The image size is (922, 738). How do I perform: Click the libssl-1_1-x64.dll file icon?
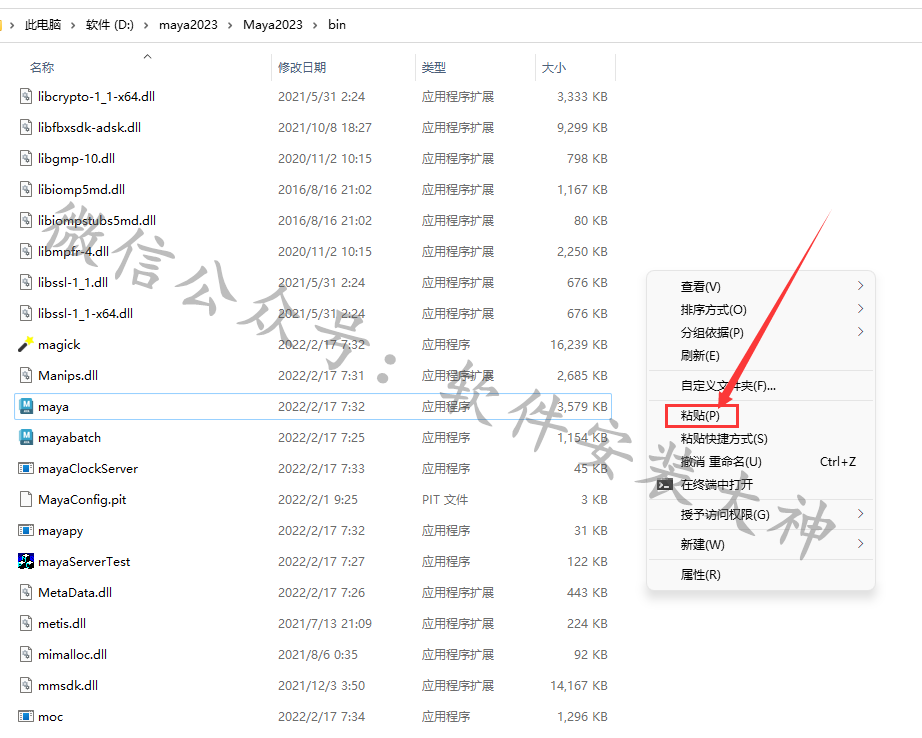pos(26,313)
